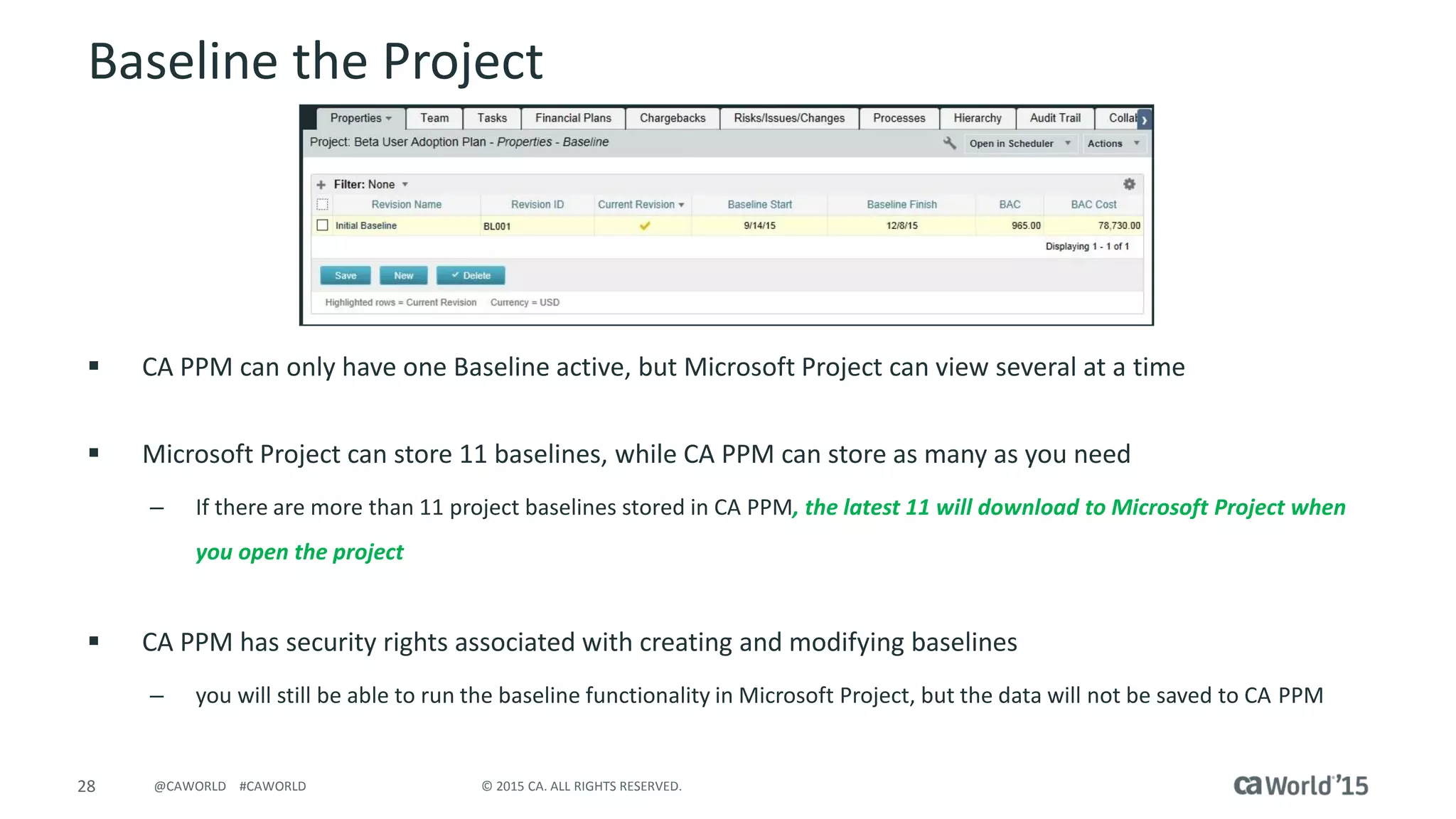Click the BAC column header
The image size is (1456, 819).
point(1010,205)
